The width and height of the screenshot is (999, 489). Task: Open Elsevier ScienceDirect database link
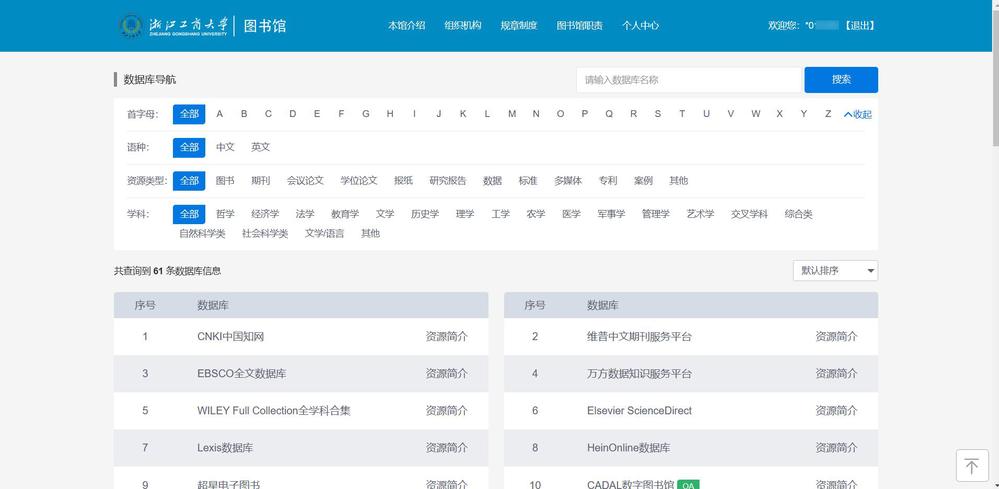pos(639,411)
